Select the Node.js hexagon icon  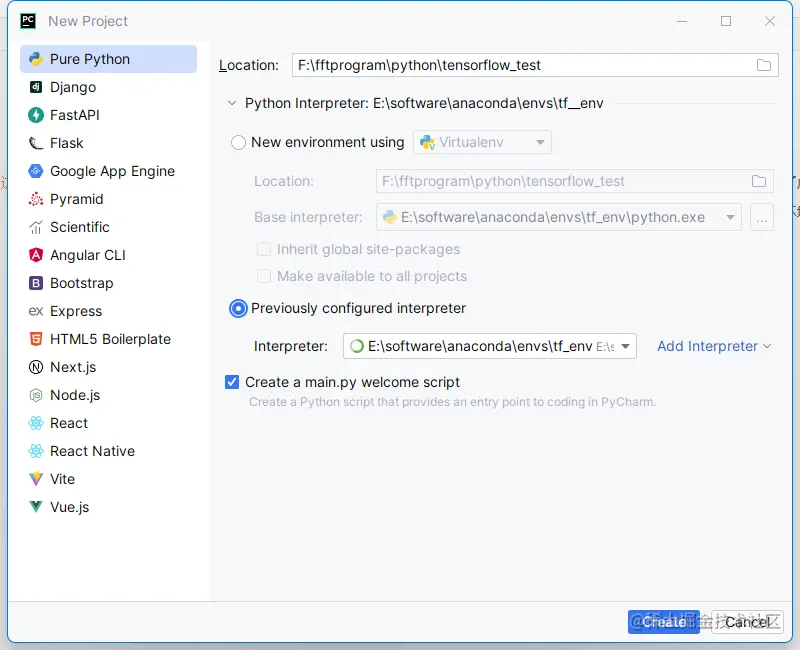coord(36,395)
